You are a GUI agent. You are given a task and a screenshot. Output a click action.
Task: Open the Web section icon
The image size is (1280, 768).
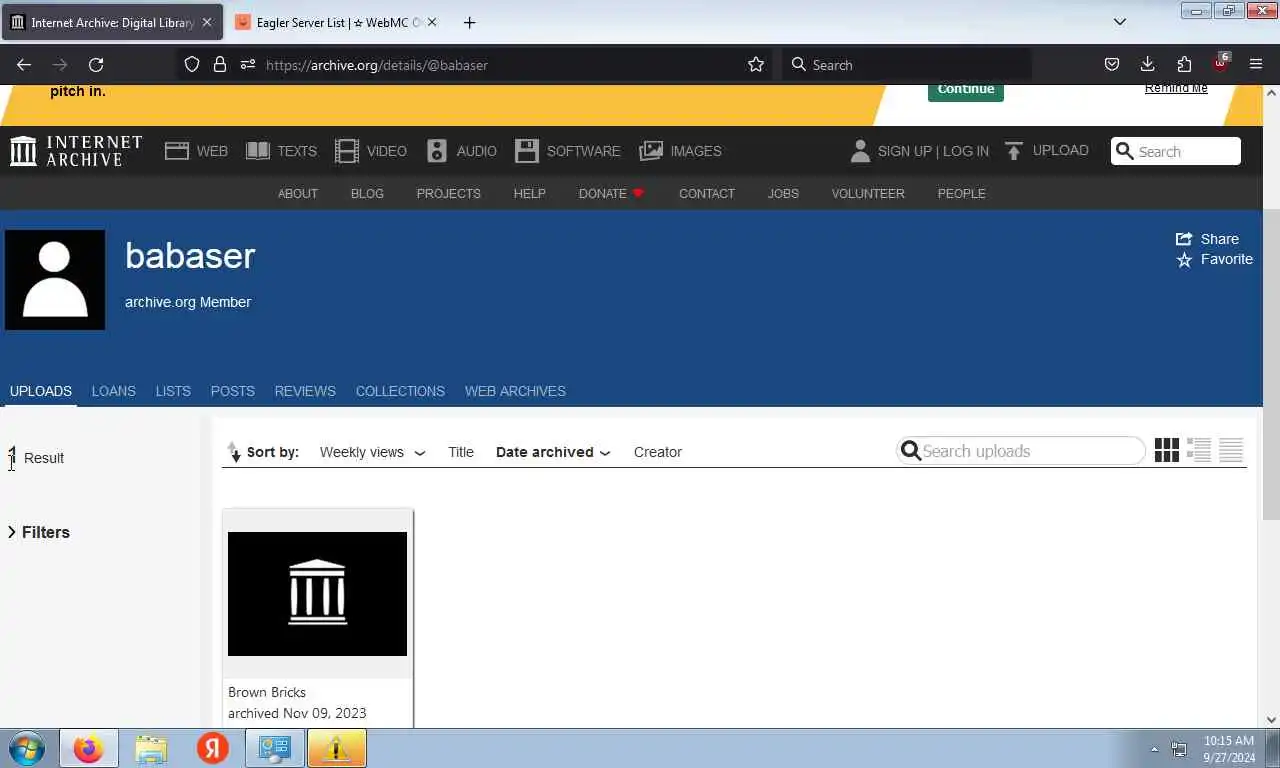(x=177, y=151)
